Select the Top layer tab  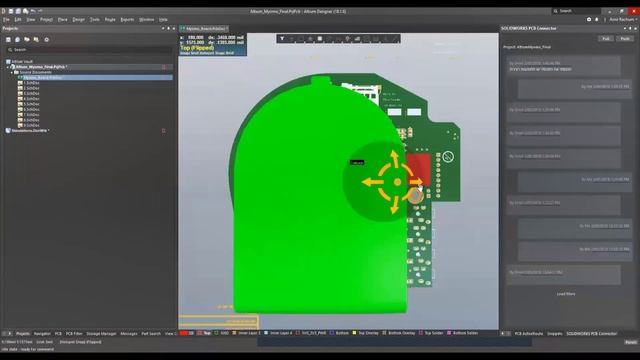click(x=204, y=333)
